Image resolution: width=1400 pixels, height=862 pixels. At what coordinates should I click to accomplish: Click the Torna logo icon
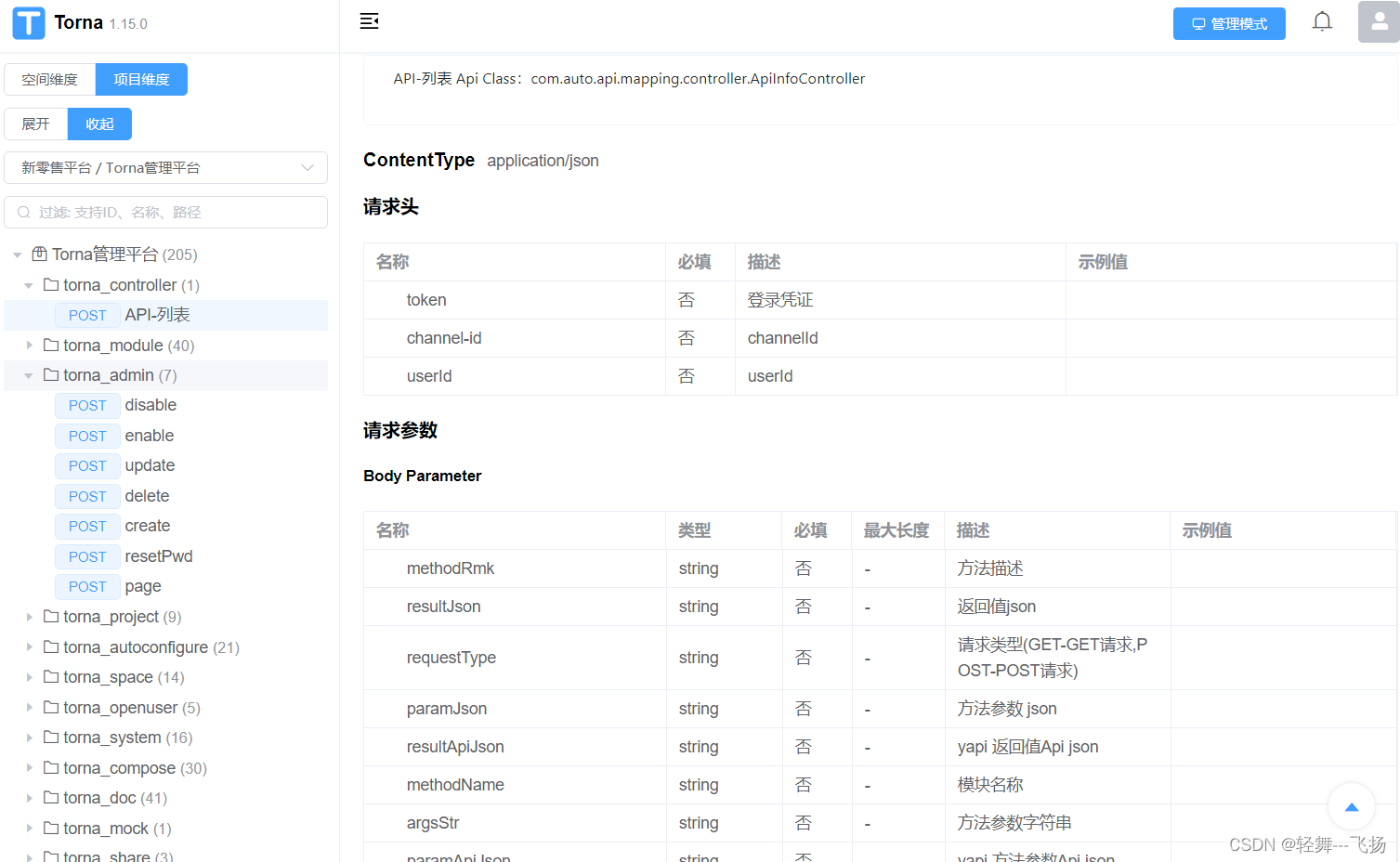coord(29,23)
